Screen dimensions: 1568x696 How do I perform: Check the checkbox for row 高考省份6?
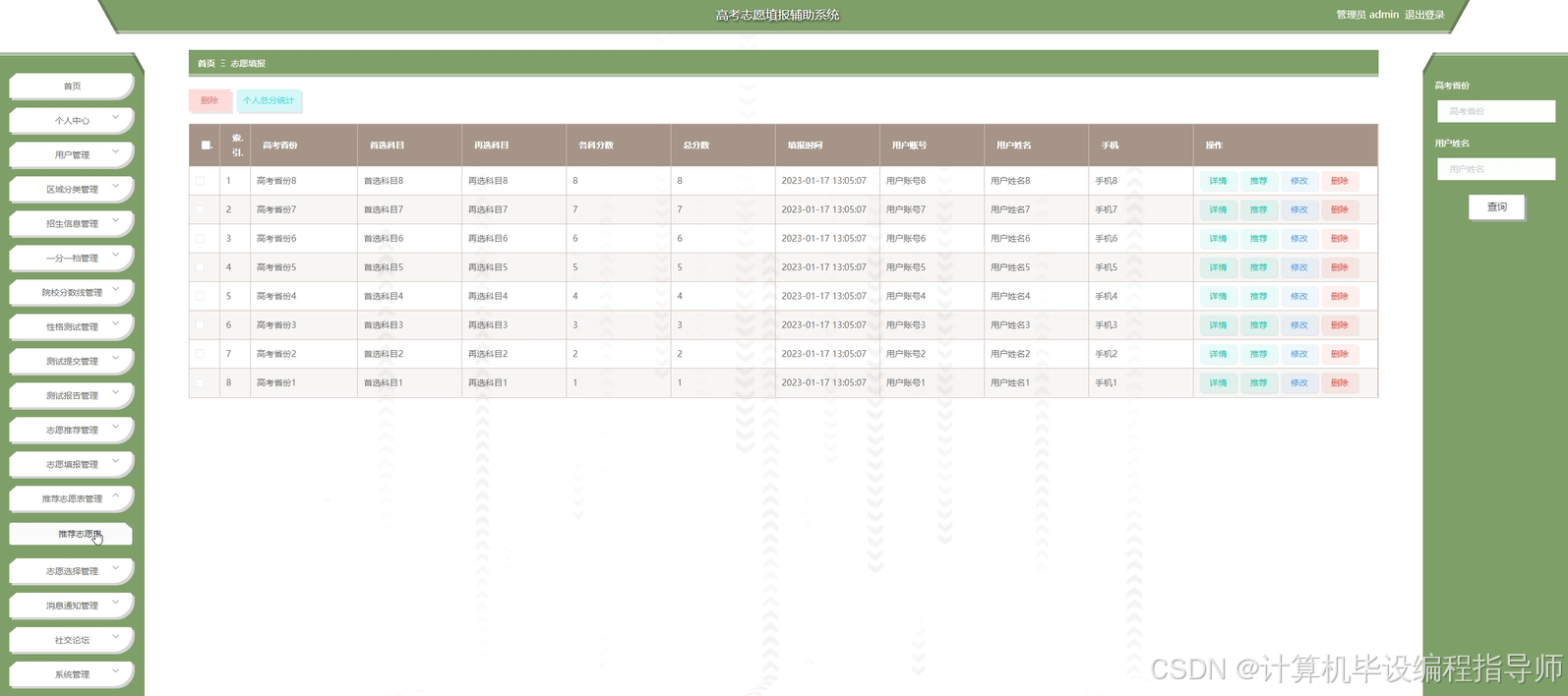coord(201,238)
